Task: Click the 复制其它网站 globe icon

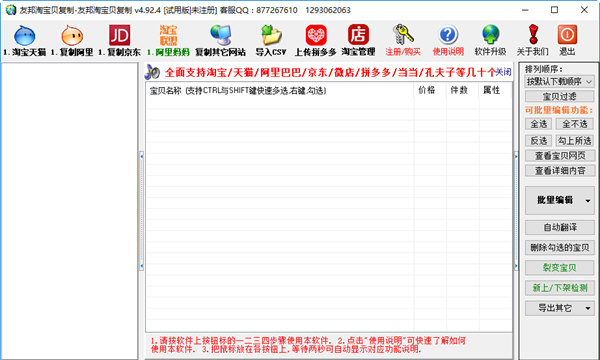Action: tap(220, 40)
